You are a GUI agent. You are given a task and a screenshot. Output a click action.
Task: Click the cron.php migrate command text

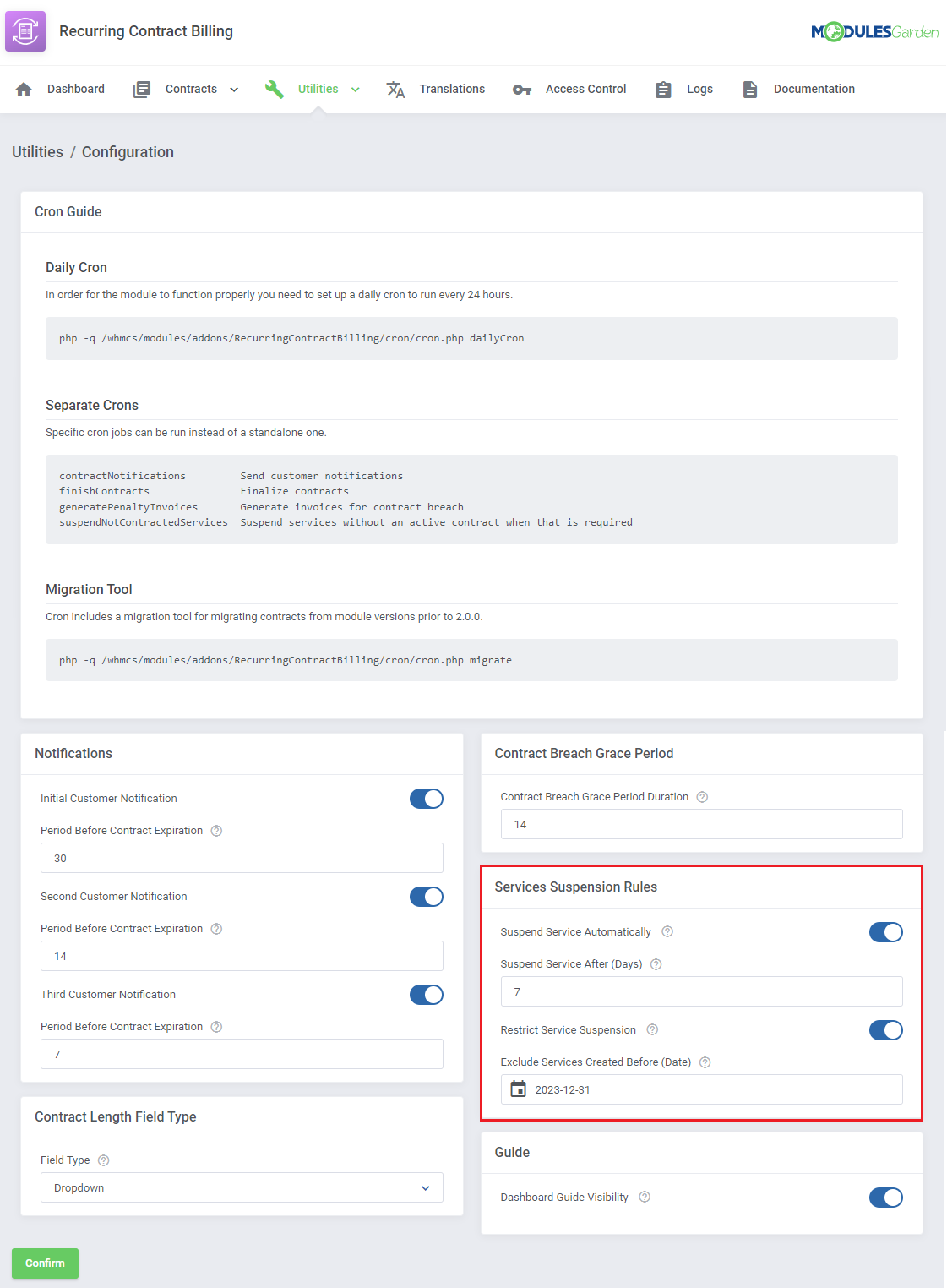click(x=286, y=660)
